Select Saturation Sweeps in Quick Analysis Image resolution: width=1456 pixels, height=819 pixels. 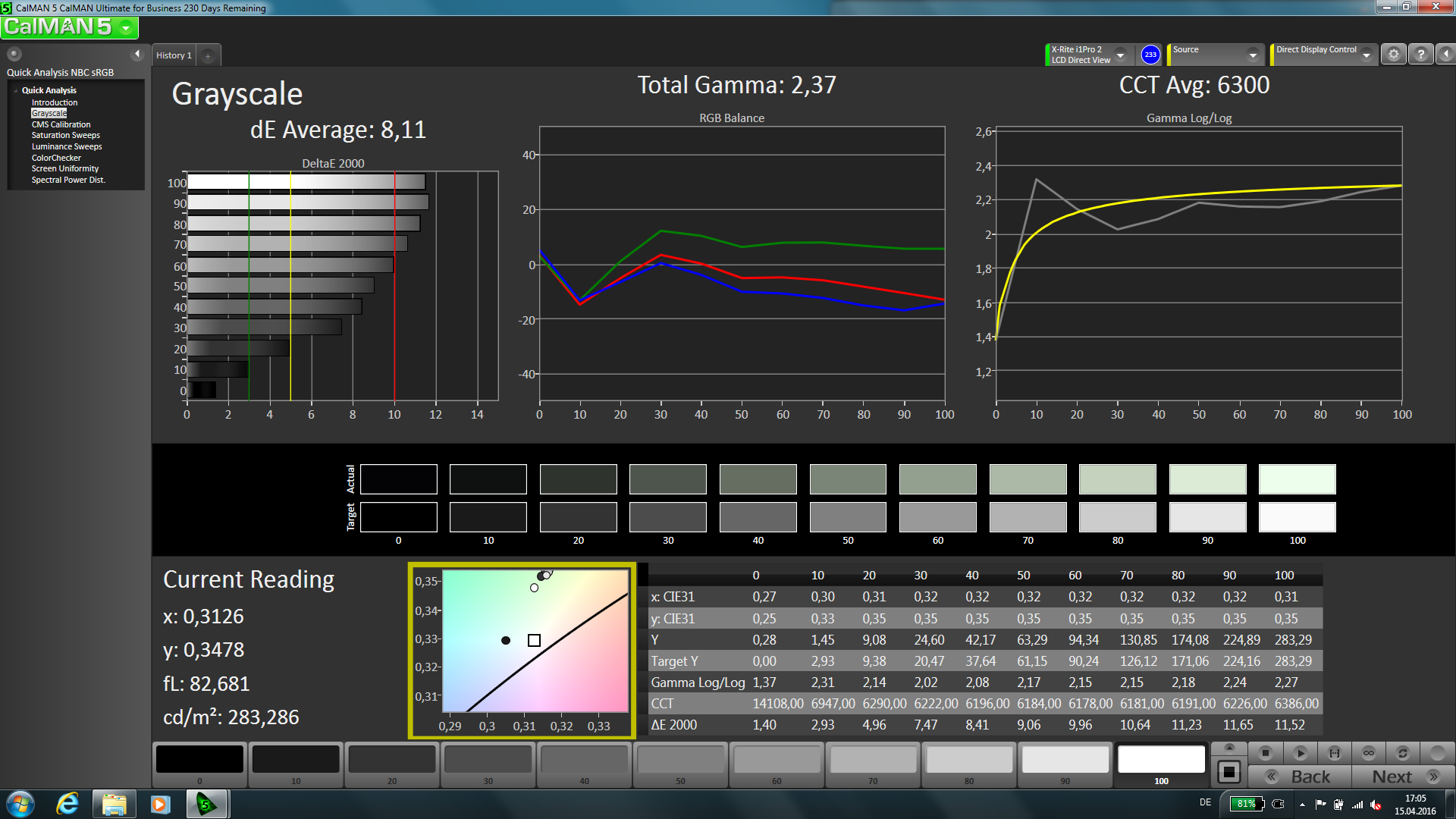point(65,136)
